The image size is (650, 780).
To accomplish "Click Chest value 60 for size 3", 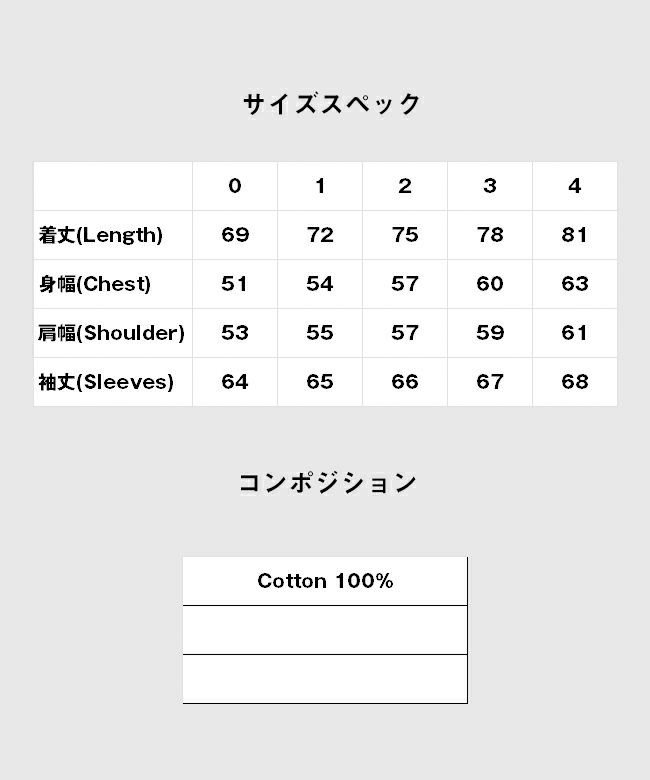I will [490, 284].
